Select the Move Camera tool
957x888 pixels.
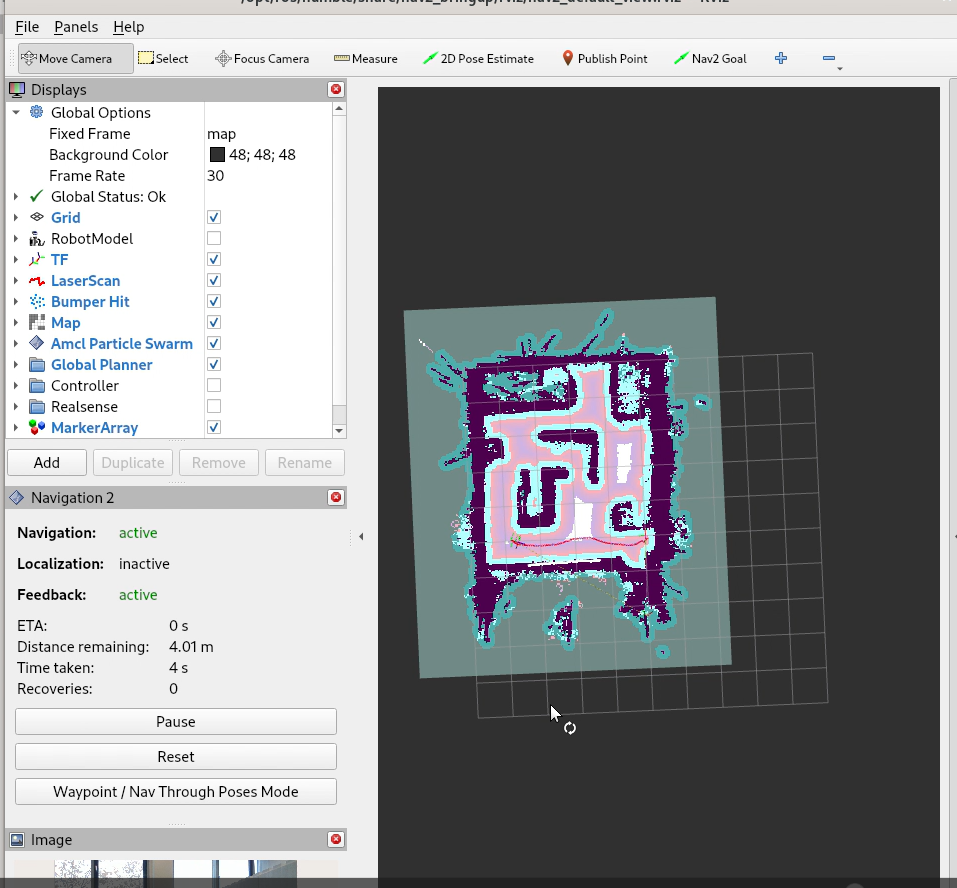75,59
